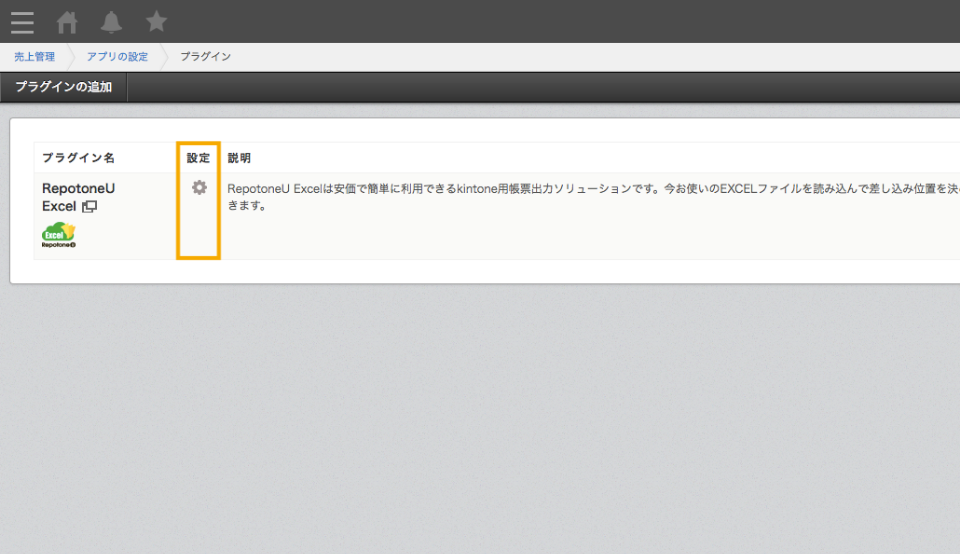
Task: Navigate to 売上管理 breadcrumb
Action: click(34, 56)
